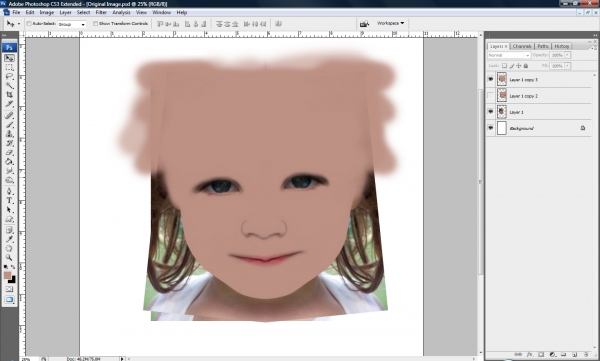Viewport: 600px width, 361px height.
Task: Swap foreground and background colors
Action: pos(13,267)
